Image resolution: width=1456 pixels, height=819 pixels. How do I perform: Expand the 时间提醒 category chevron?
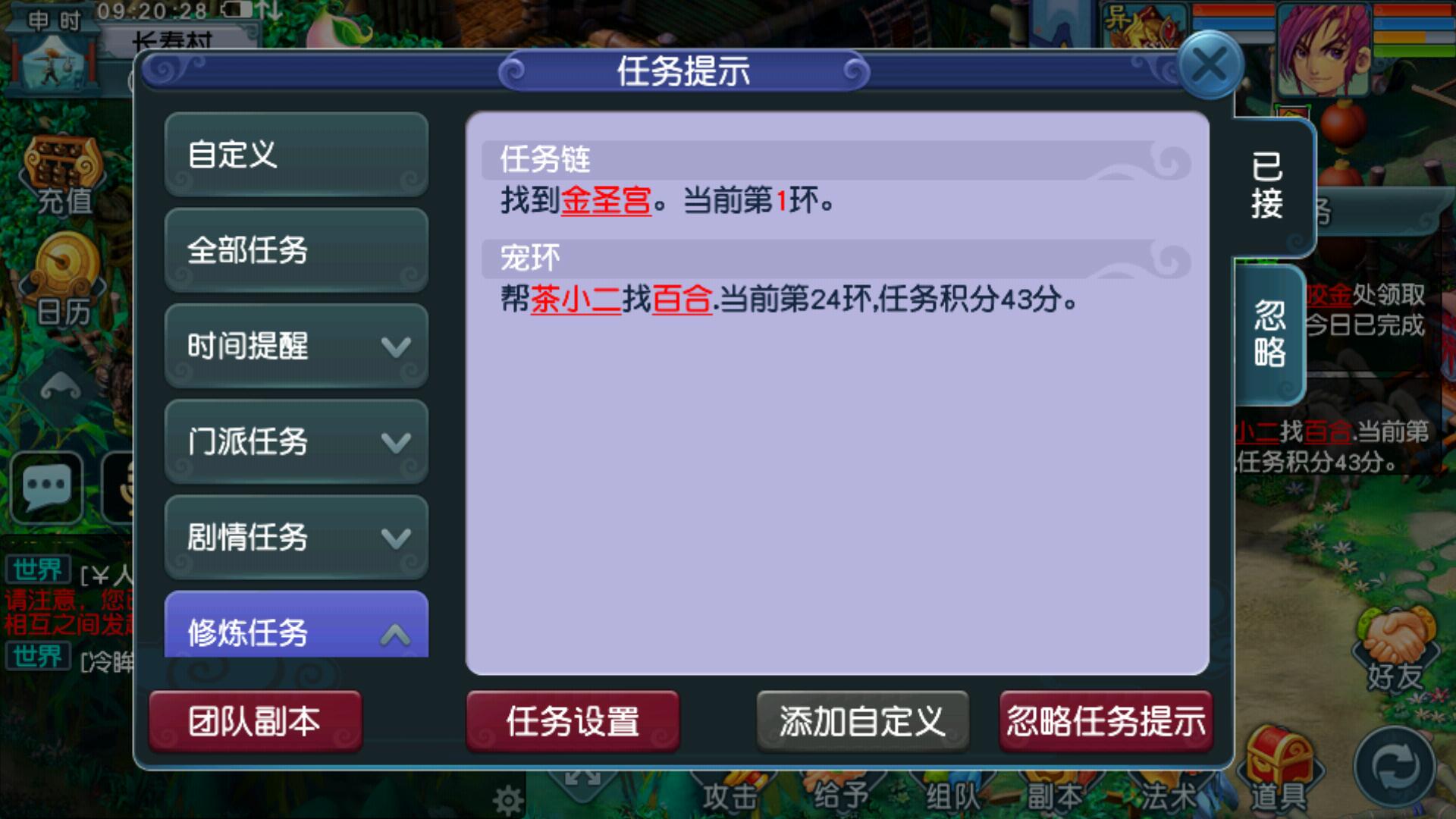[396, 347]
